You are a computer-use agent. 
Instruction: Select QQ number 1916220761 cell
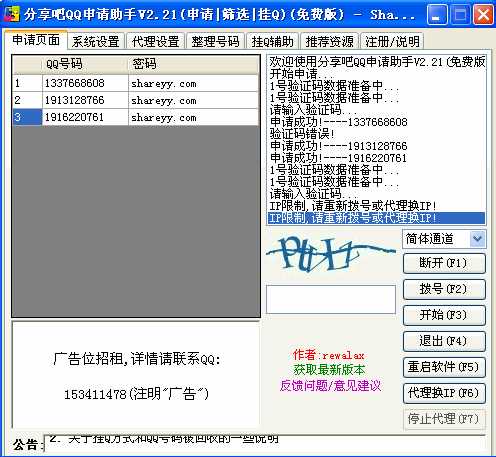(85, 117)
